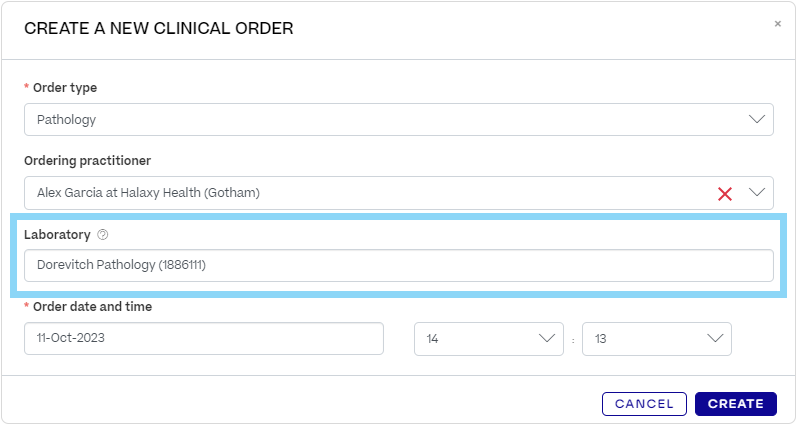798x426 pixels.
Task: Click the Order type label
Action: (x=65, y=88)
